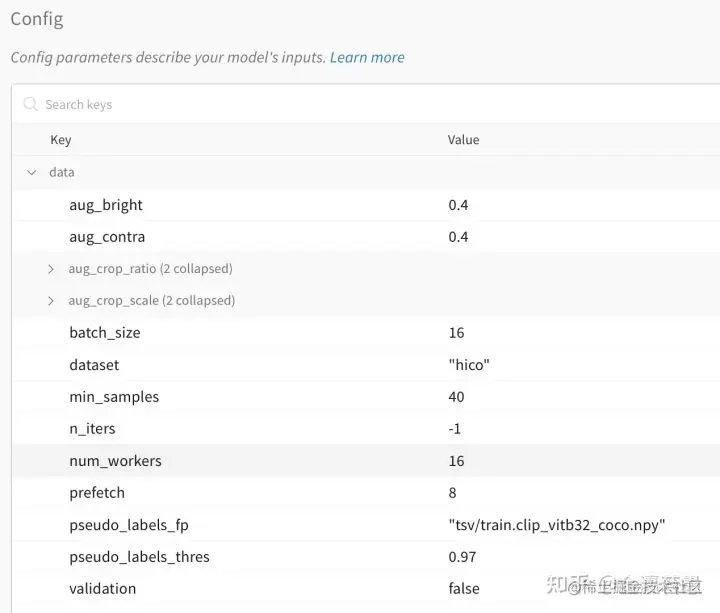Click the Key column header
This screenshot has height=613, width=720.
tap(61, 140)
